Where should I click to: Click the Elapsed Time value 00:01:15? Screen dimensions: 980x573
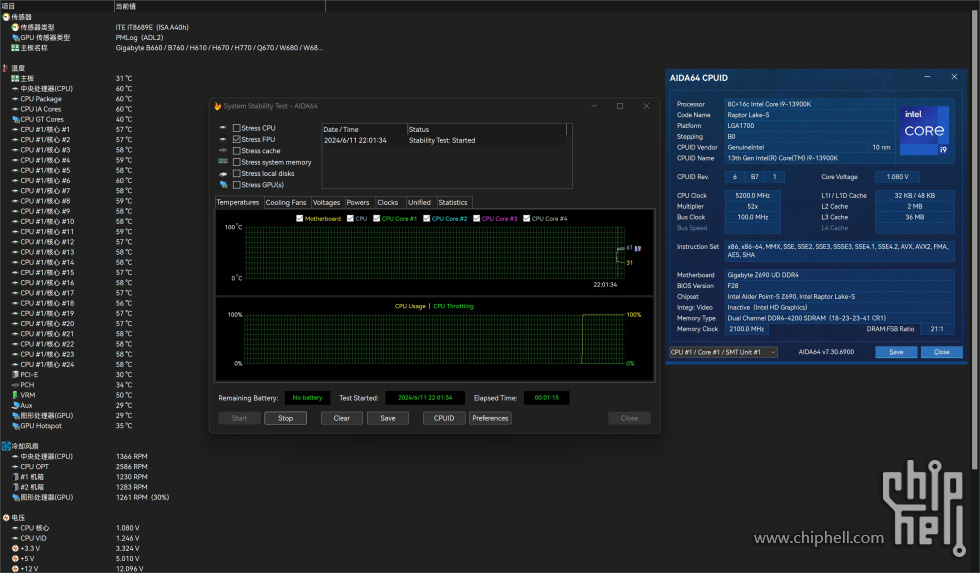(547, 398)
